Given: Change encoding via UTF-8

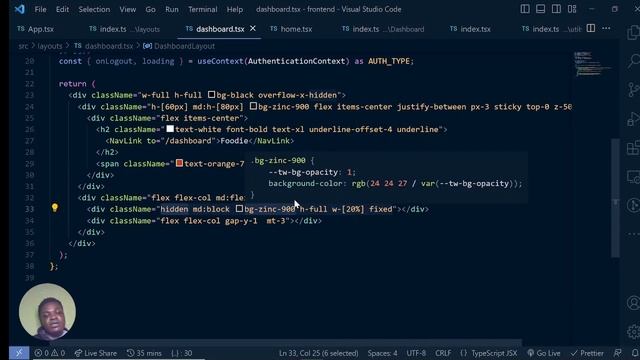Looking at the screenshot, I should tap(416, 353).
